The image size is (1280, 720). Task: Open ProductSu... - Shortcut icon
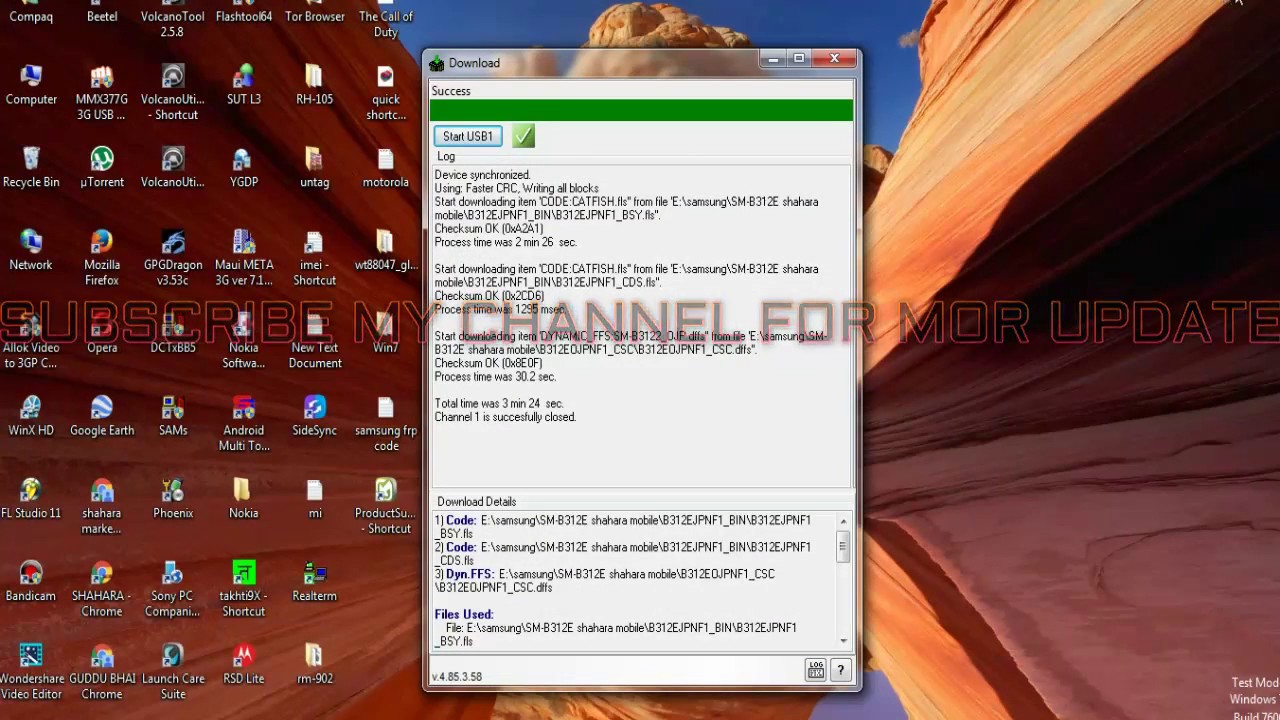tap(386, 508)
